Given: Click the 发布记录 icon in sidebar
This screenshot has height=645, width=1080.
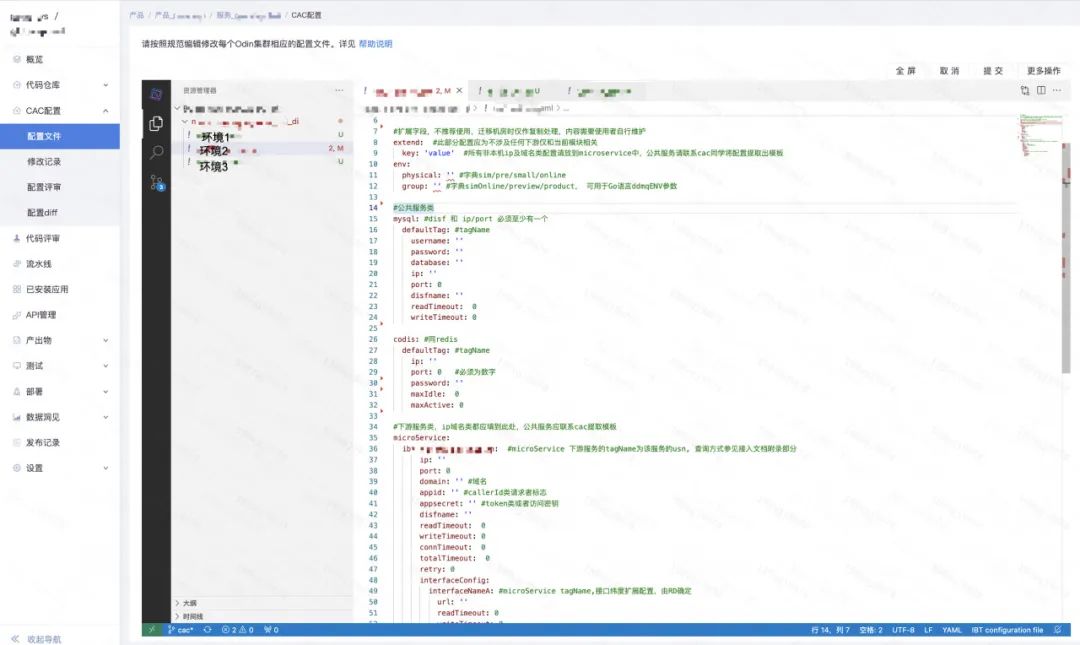Looking at the screenshot, I should tap(17, 442).
